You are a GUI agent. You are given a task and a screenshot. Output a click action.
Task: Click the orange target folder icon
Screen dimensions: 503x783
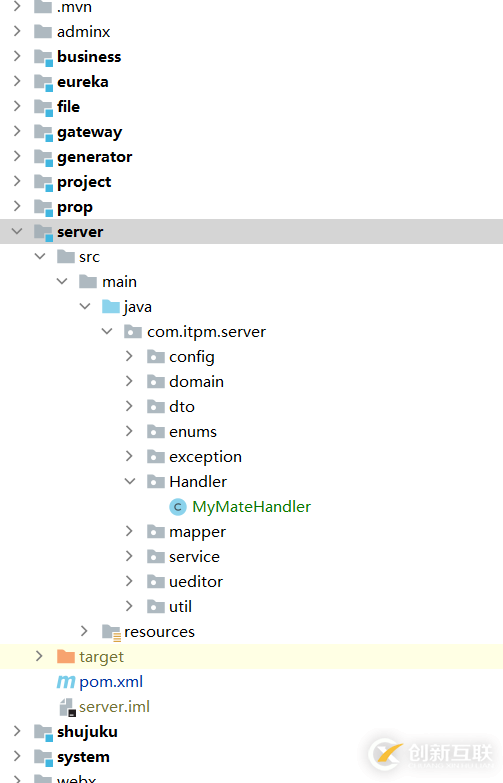tap(66, 657)
